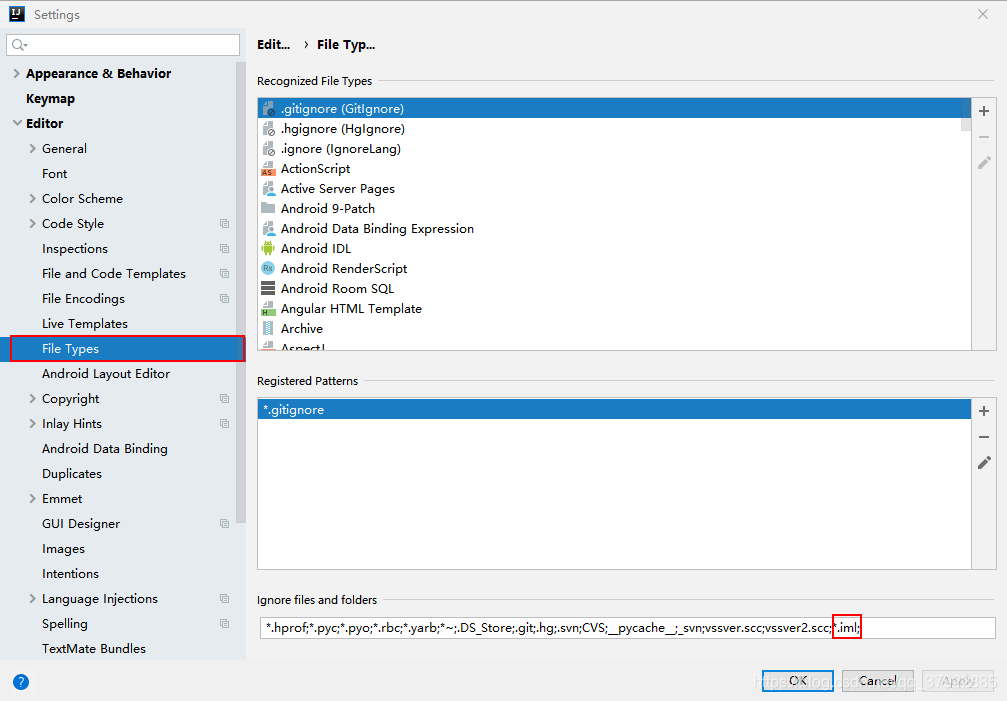Click the Android RenderScript file type icon

(268, 268)
